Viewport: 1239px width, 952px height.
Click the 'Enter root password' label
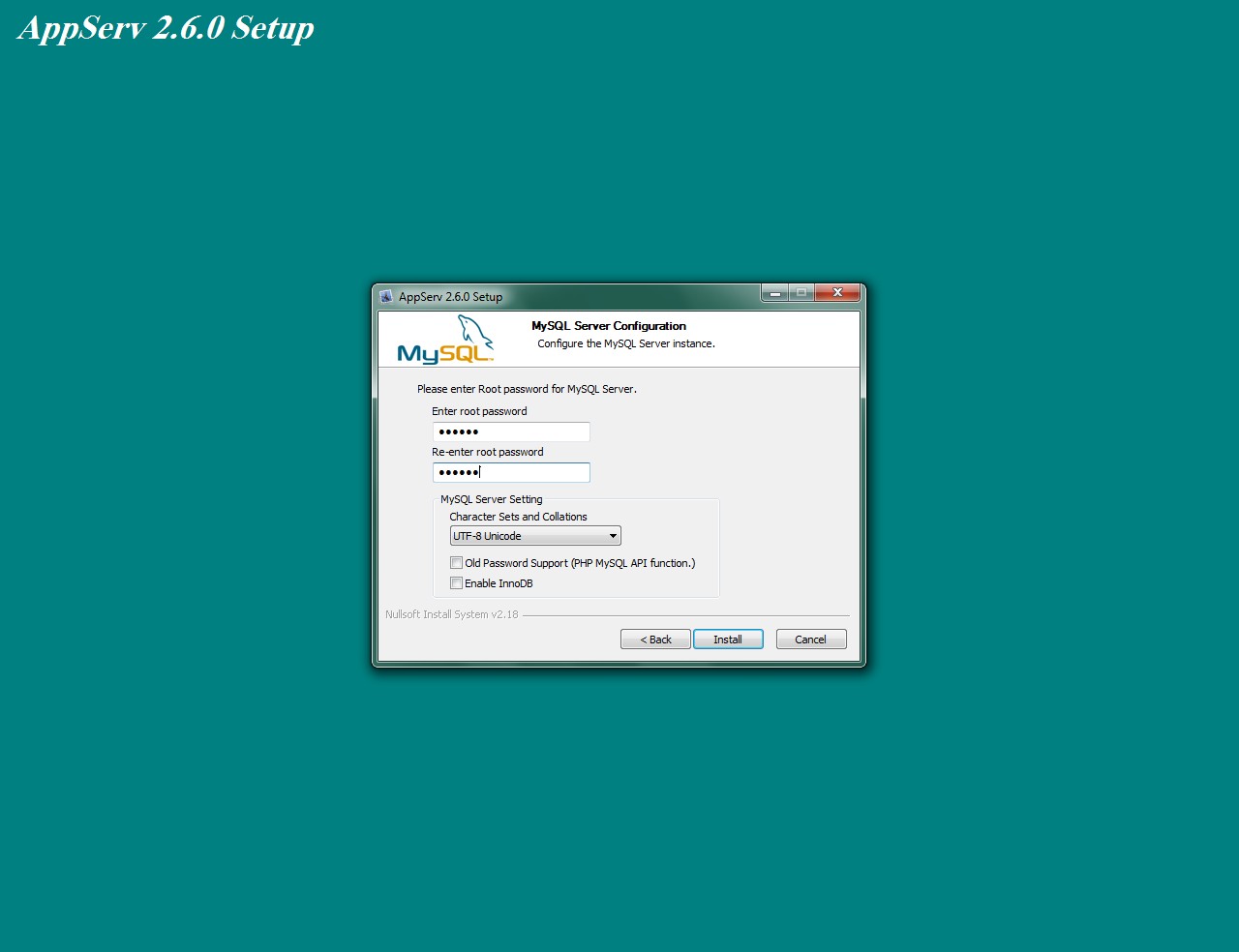(479, 411)
